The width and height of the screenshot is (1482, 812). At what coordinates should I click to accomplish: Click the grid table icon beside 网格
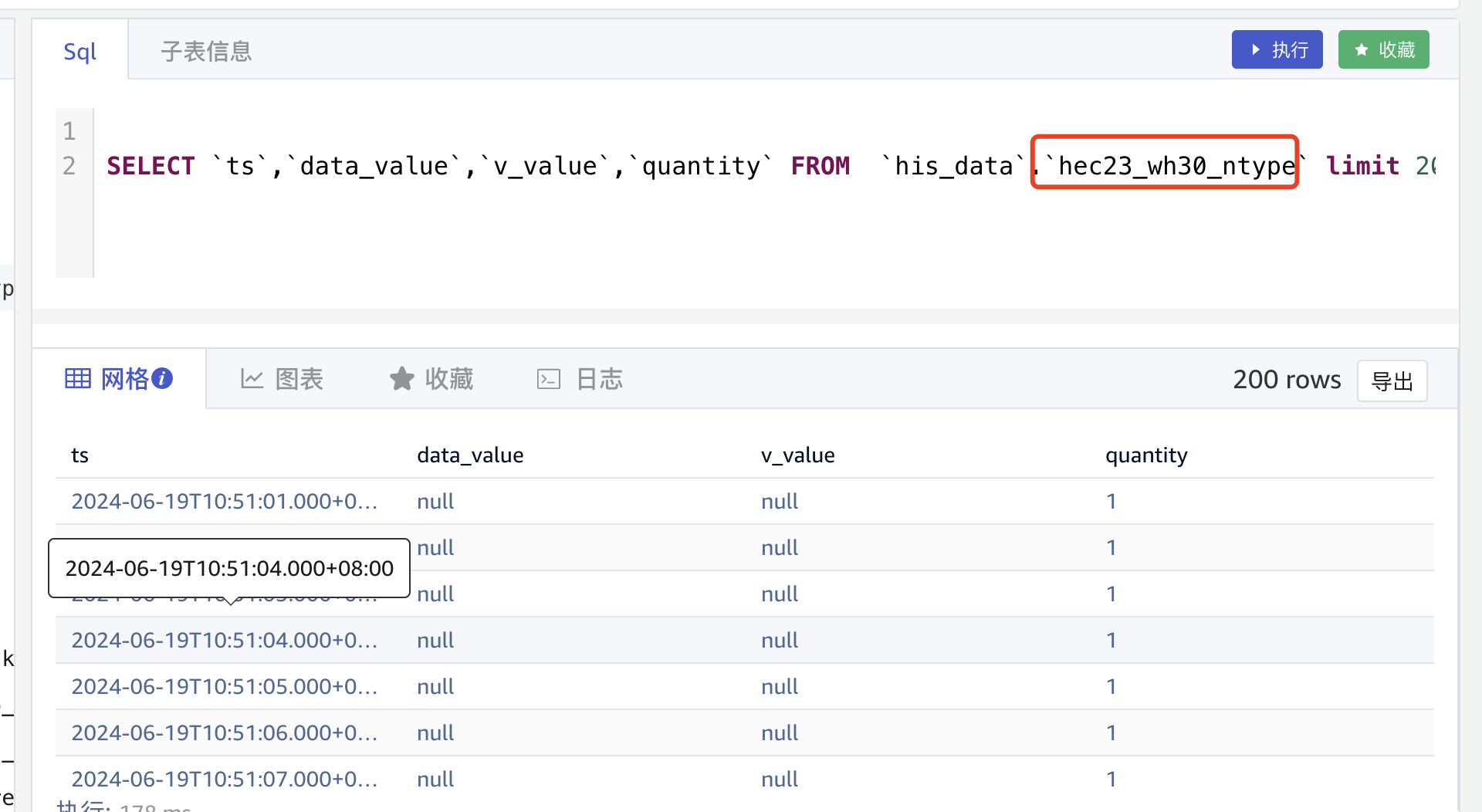point(78,379)
